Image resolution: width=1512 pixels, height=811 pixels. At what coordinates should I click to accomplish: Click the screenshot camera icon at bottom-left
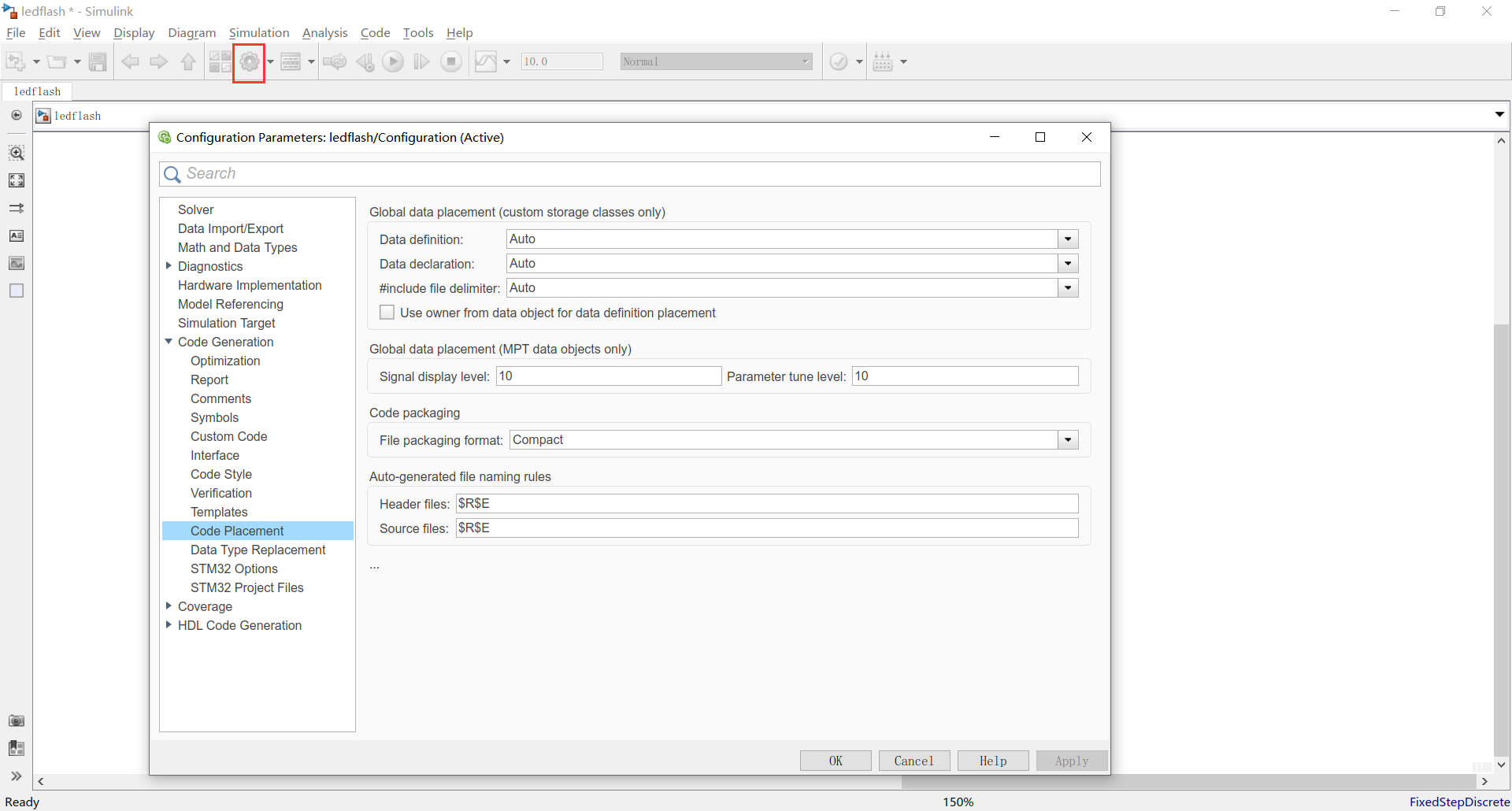[x=17, y=720]
